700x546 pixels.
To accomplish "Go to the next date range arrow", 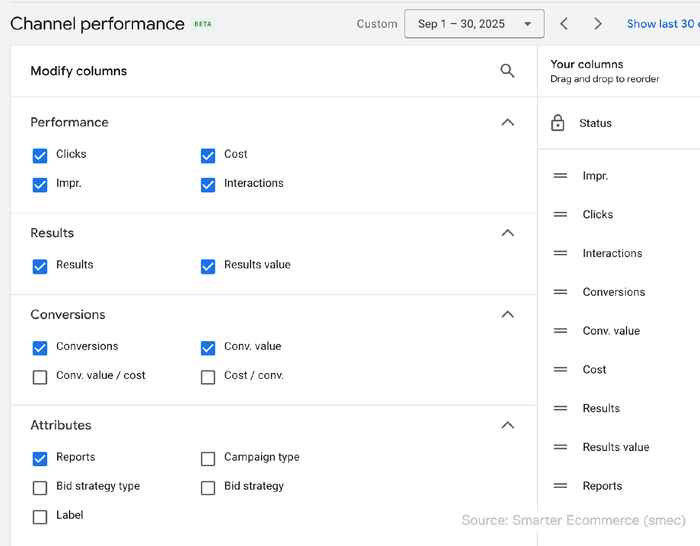I will [x=598, y=24].
